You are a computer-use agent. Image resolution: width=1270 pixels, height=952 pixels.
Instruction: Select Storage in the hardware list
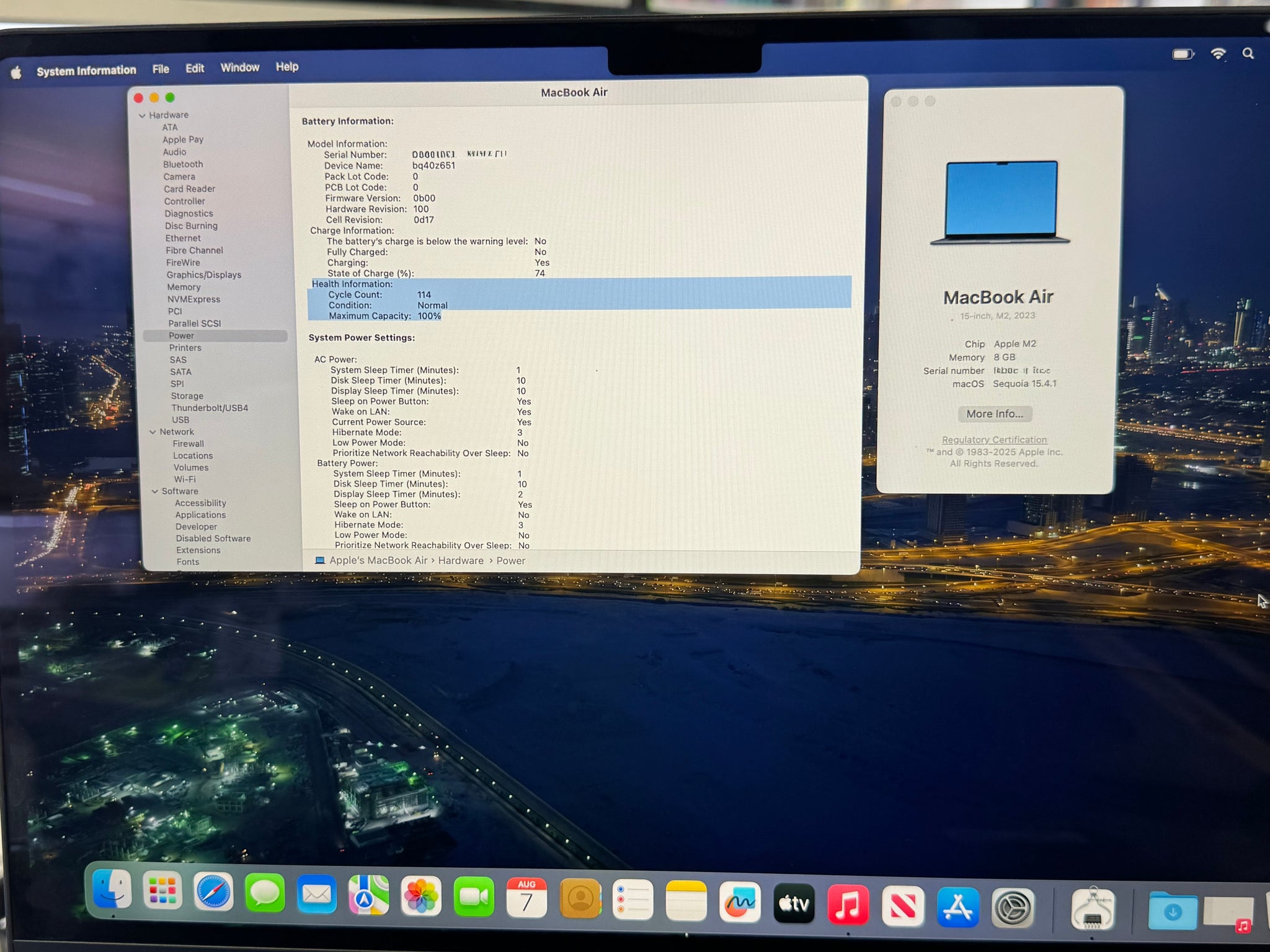(x=187, y=396)
